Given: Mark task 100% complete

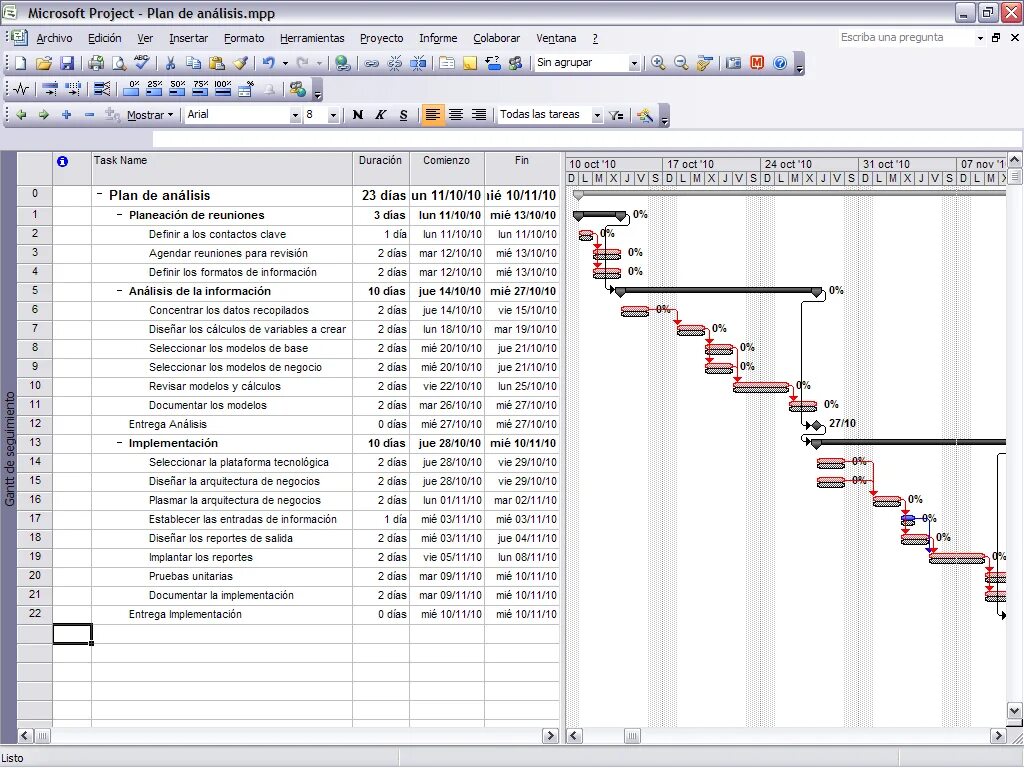Looking at the screenshot, I should point(223,89).
